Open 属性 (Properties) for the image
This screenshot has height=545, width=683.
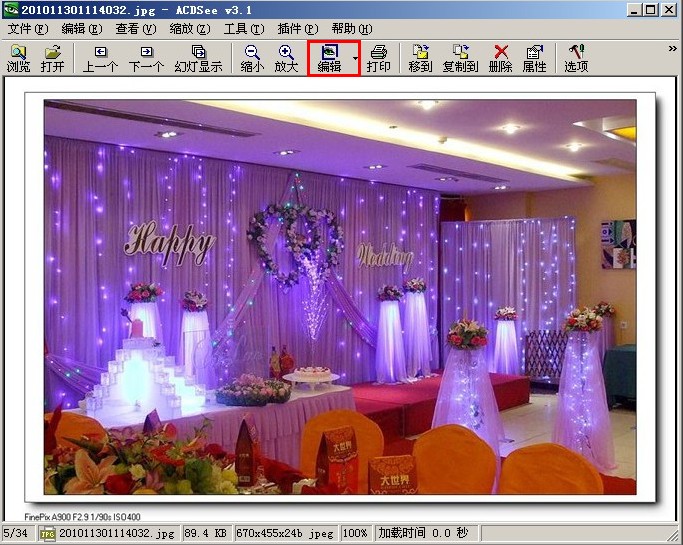534,58
